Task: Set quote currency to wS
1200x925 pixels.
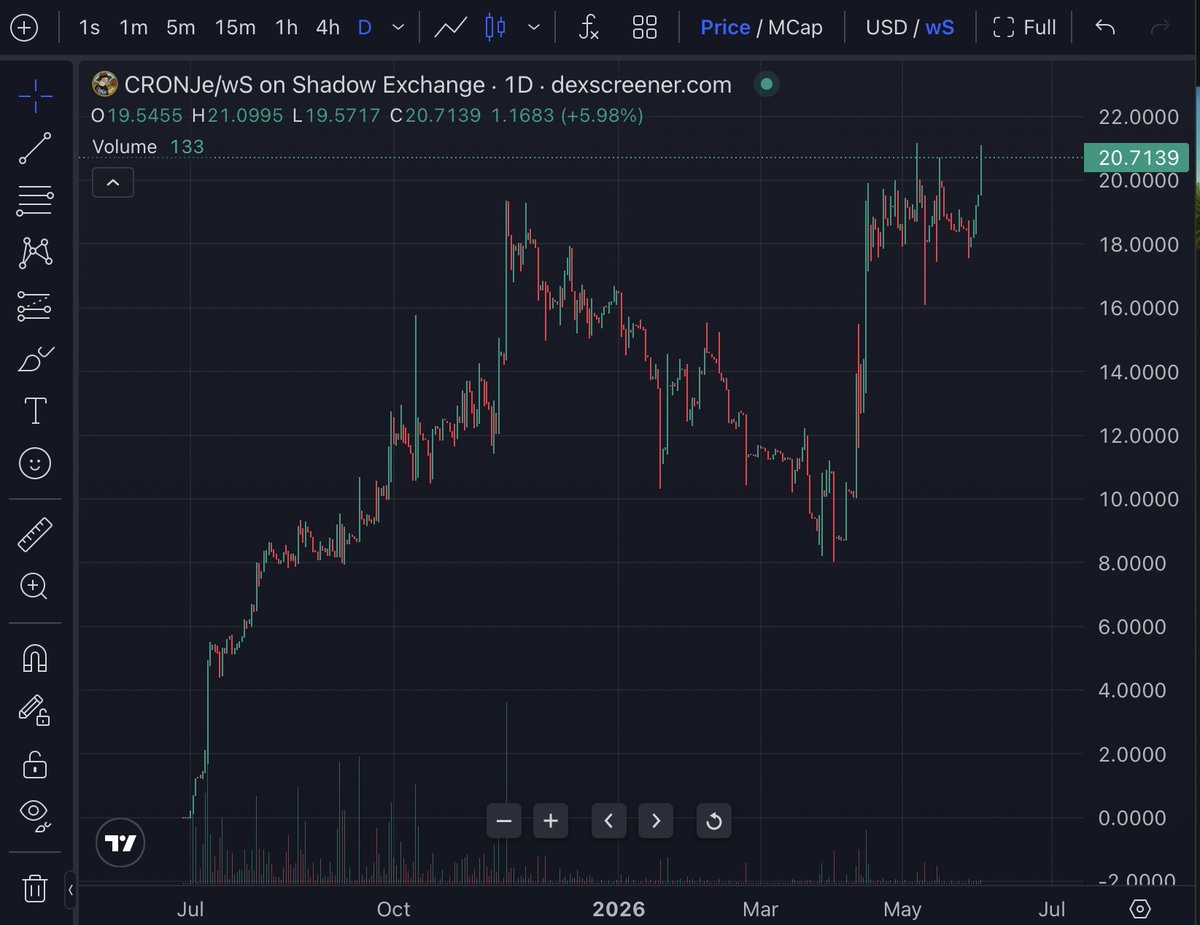Action: (939, 28)
